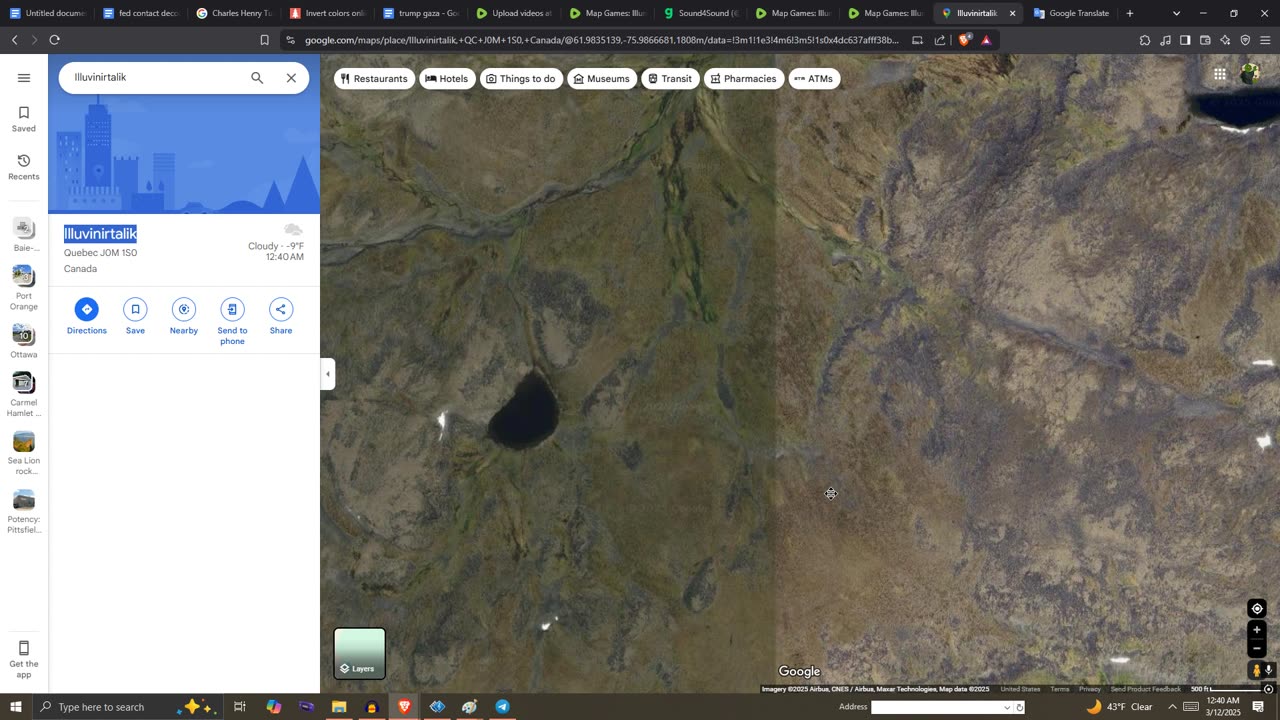Send Illuvinirtalik to phone
Image resolution: width=1280 pixels, height=720 pixels.
point(232,321)
